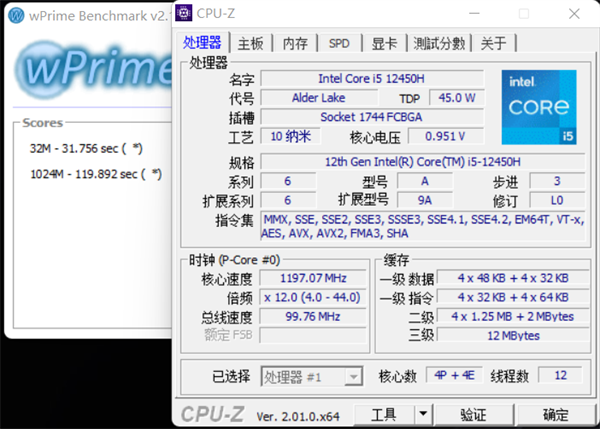Click the Intel Core i5 logo badge
This screenshot has height=429, width=600.
coord(538,105)
